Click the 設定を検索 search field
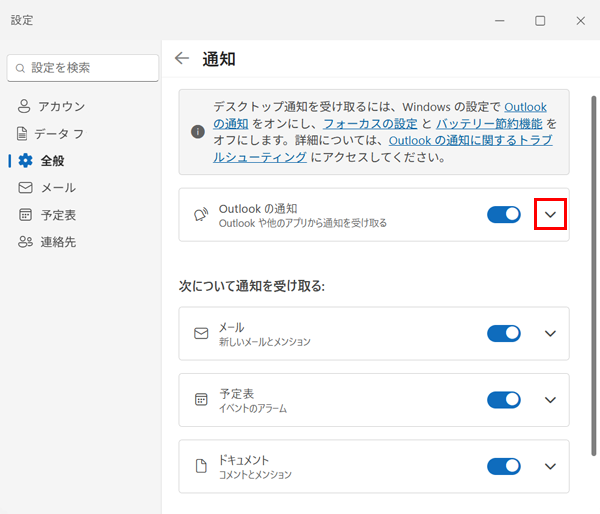600x514 pixels. tap(83, 68)
